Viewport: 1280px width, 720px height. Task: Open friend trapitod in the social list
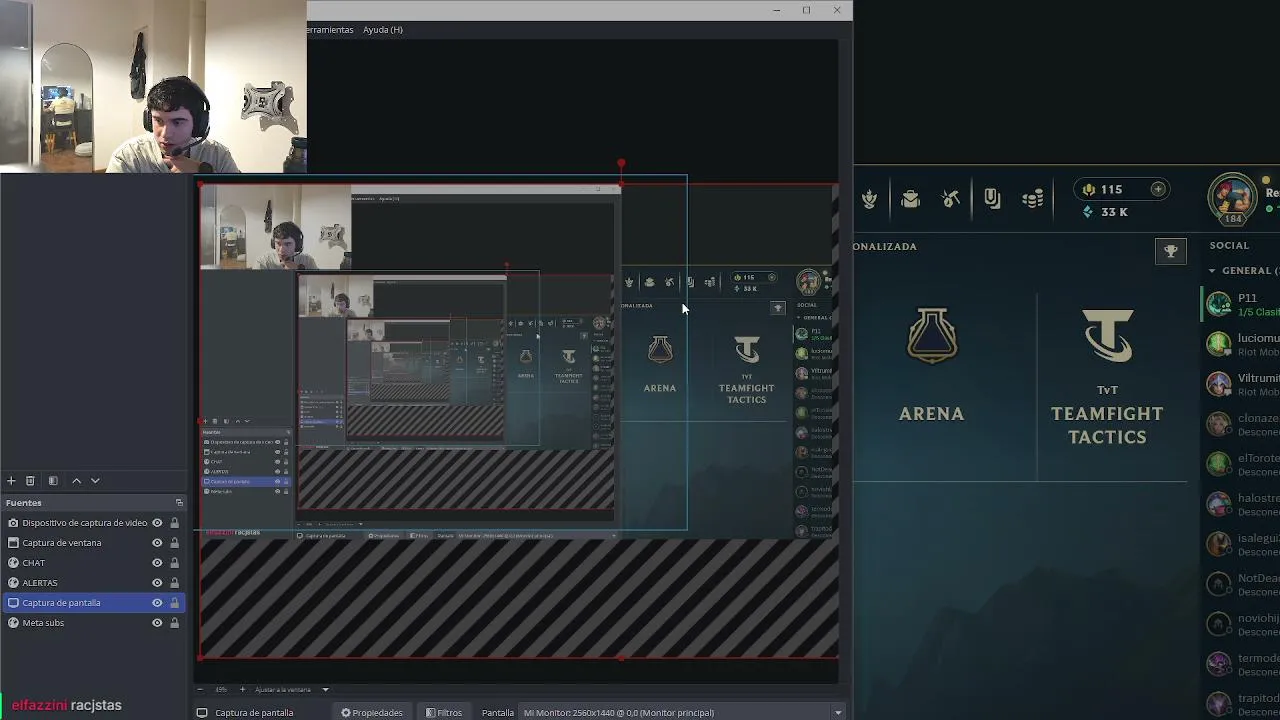(1242, 704)
